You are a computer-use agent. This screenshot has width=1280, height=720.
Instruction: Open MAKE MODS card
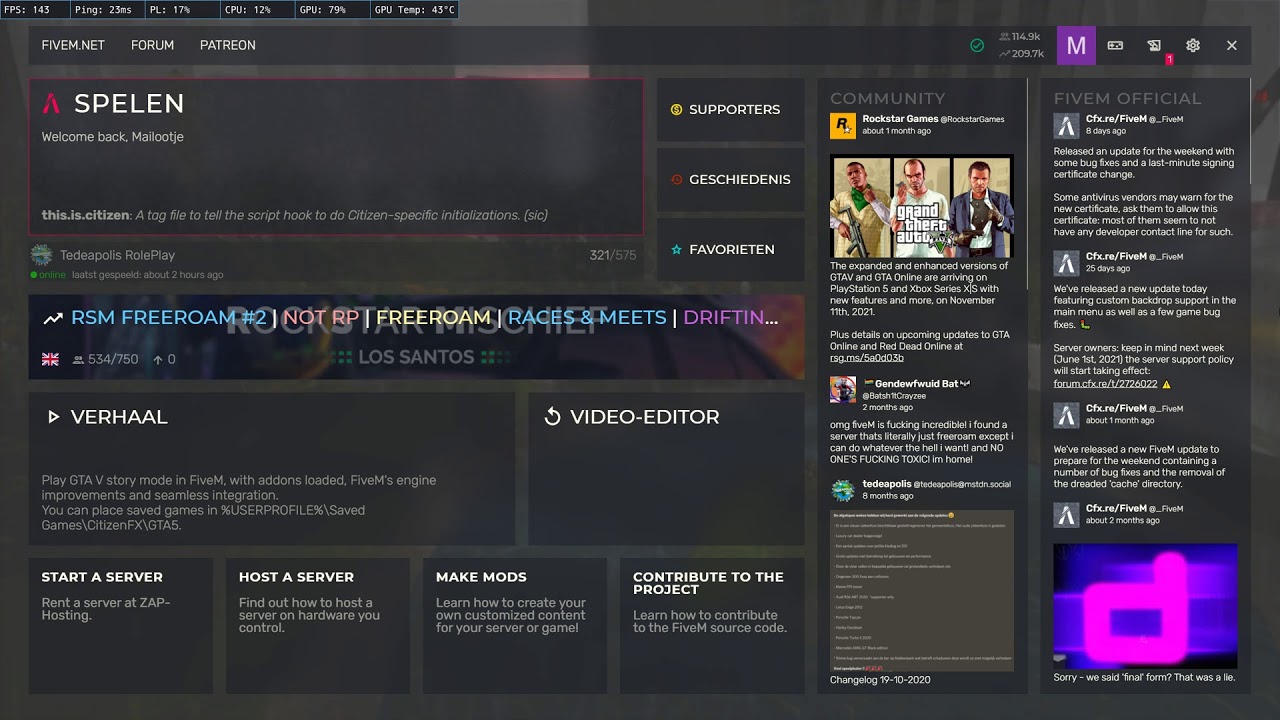tap(514, 625)
